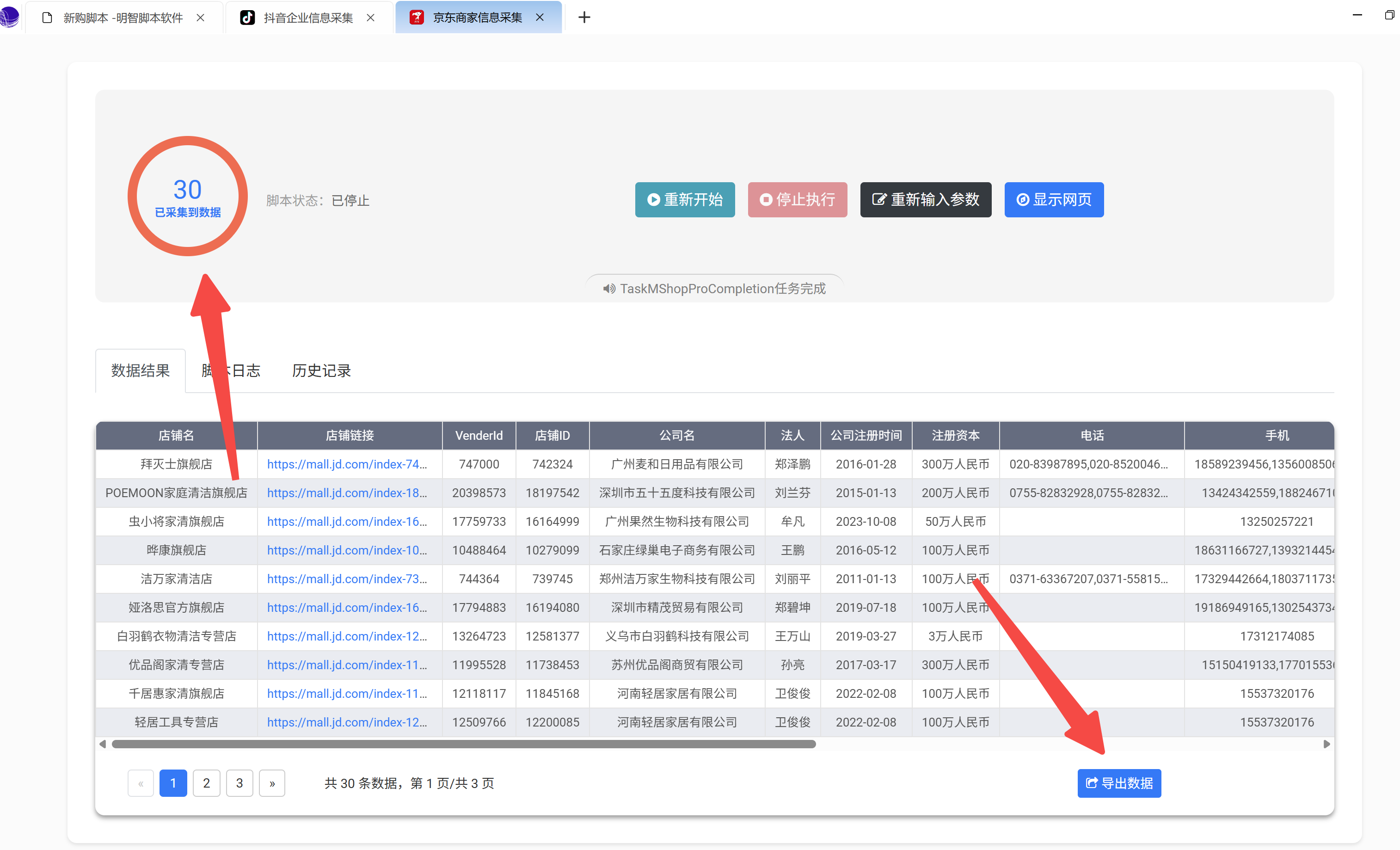Open the 脚本日志 tab
The image size is (1400, 850).
click(x=231, y=370)
